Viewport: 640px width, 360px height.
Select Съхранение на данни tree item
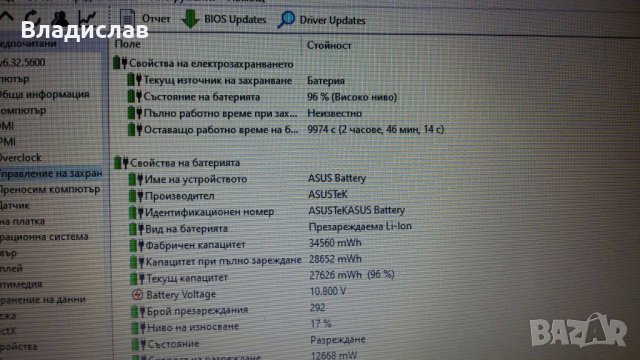tap(42, 300)
